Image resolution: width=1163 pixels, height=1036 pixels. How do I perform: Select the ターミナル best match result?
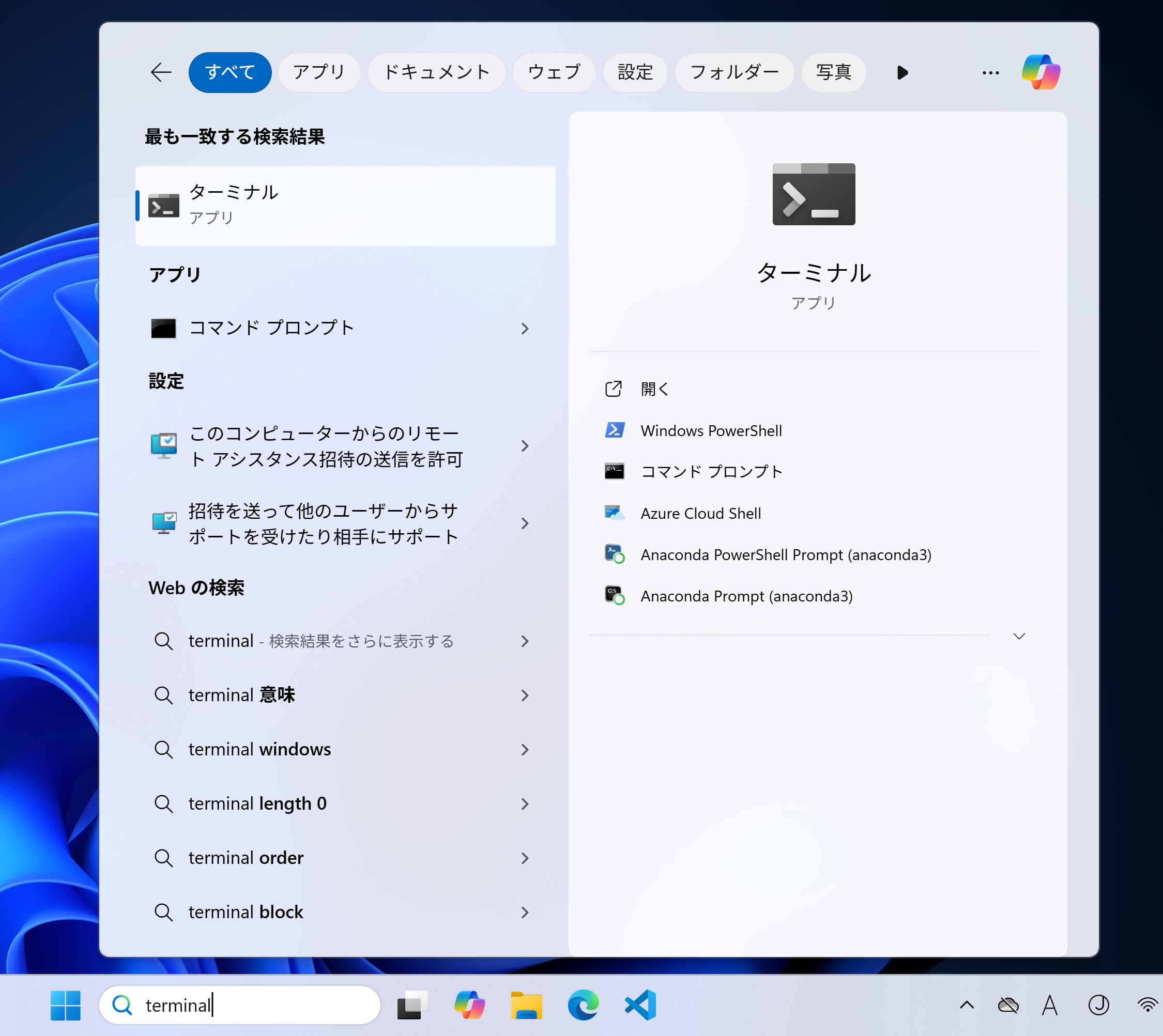tap(345, 206)
